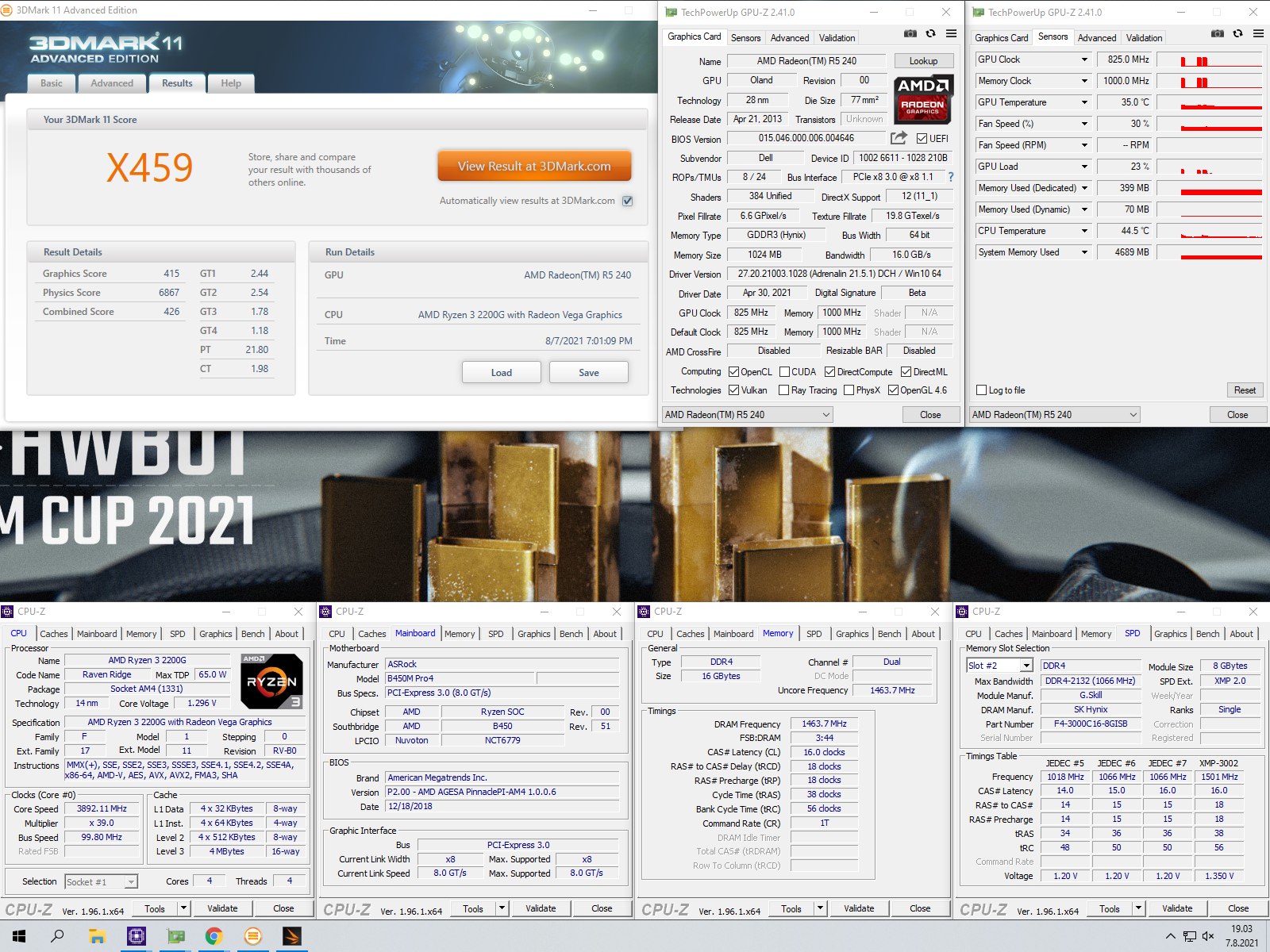Open CPU Temperature sensor dropdown
The height and width of the screenshot is (952, 1270).
click(x=1084, y=231)
